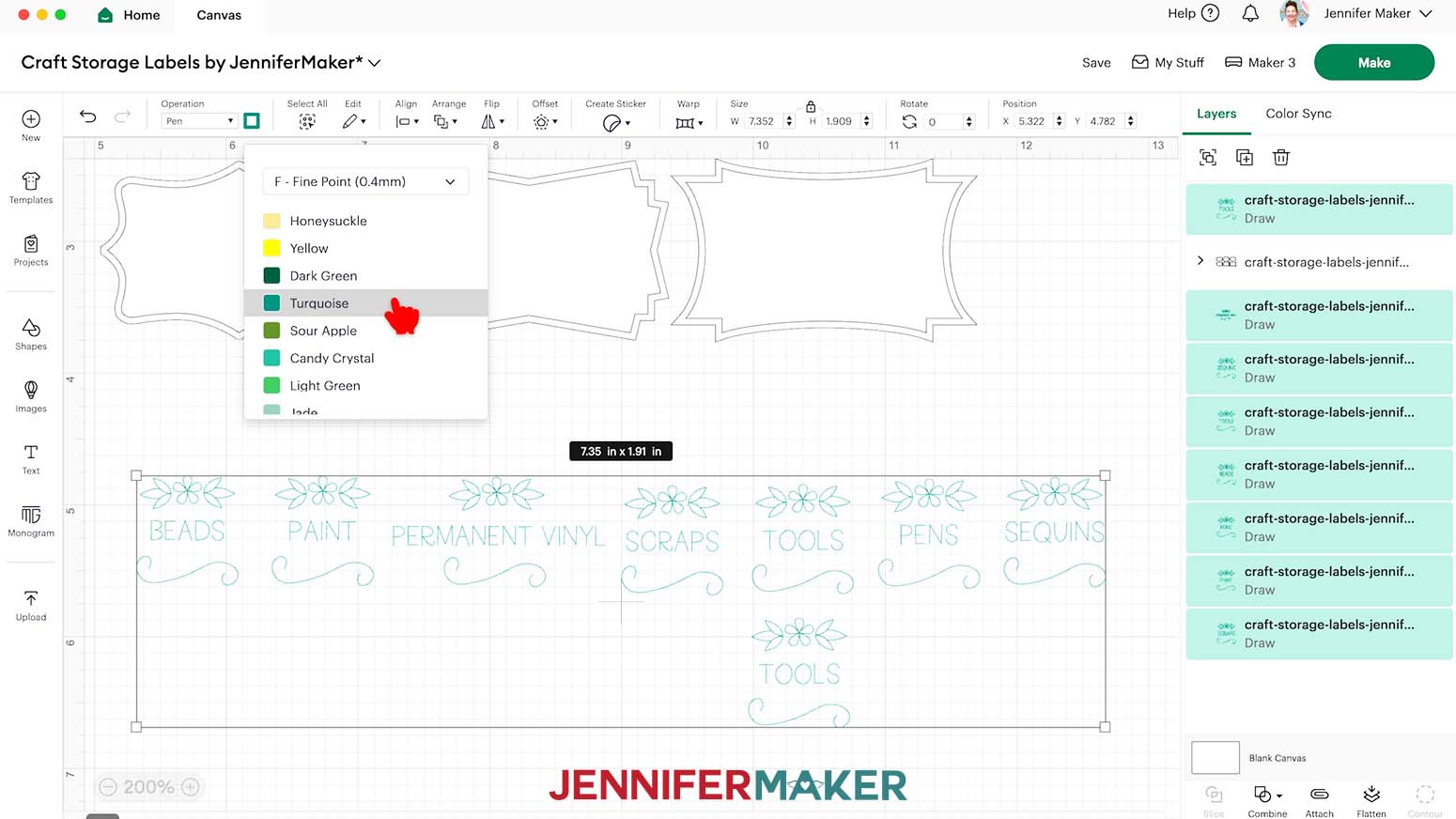Viewport: 1456px width, 819px height.
Task: Group selected layers icon in Layers panel
Action: click(x=1208, y=158)
